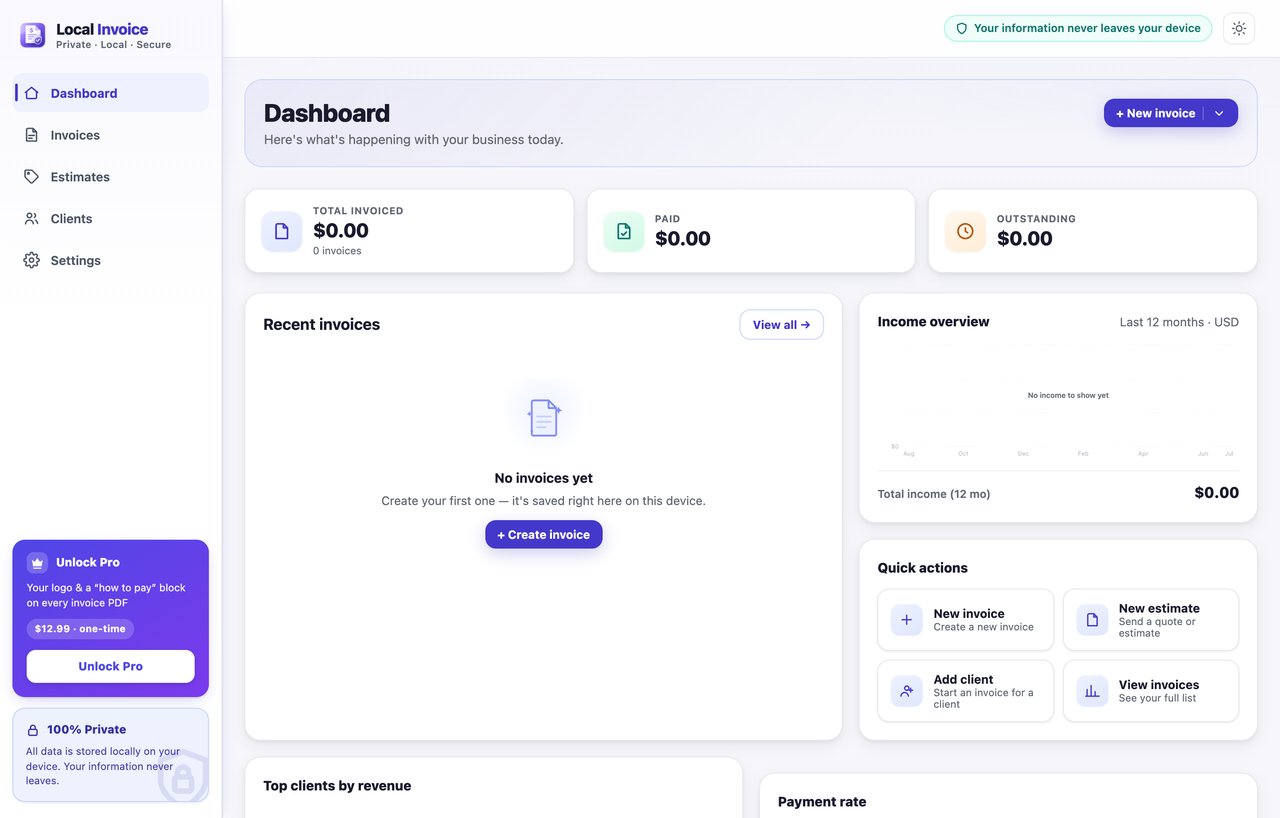This screenshot has width=1280, height=818.
Task: Click View all recent invoices
Action: tap(782, 325)
